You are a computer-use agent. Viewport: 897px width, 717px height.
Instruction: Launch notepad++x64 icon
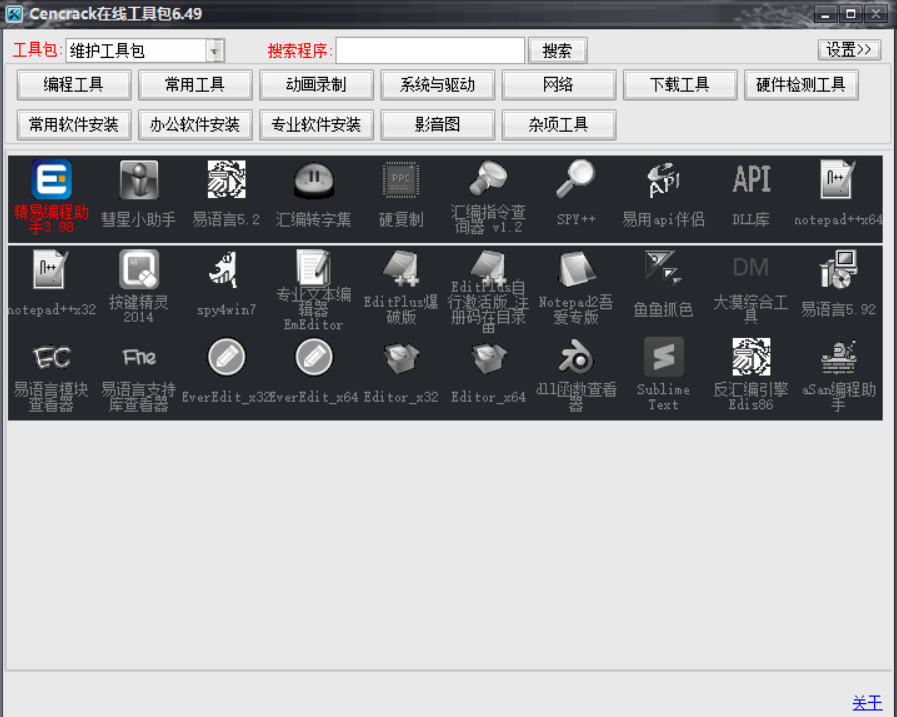838,180
